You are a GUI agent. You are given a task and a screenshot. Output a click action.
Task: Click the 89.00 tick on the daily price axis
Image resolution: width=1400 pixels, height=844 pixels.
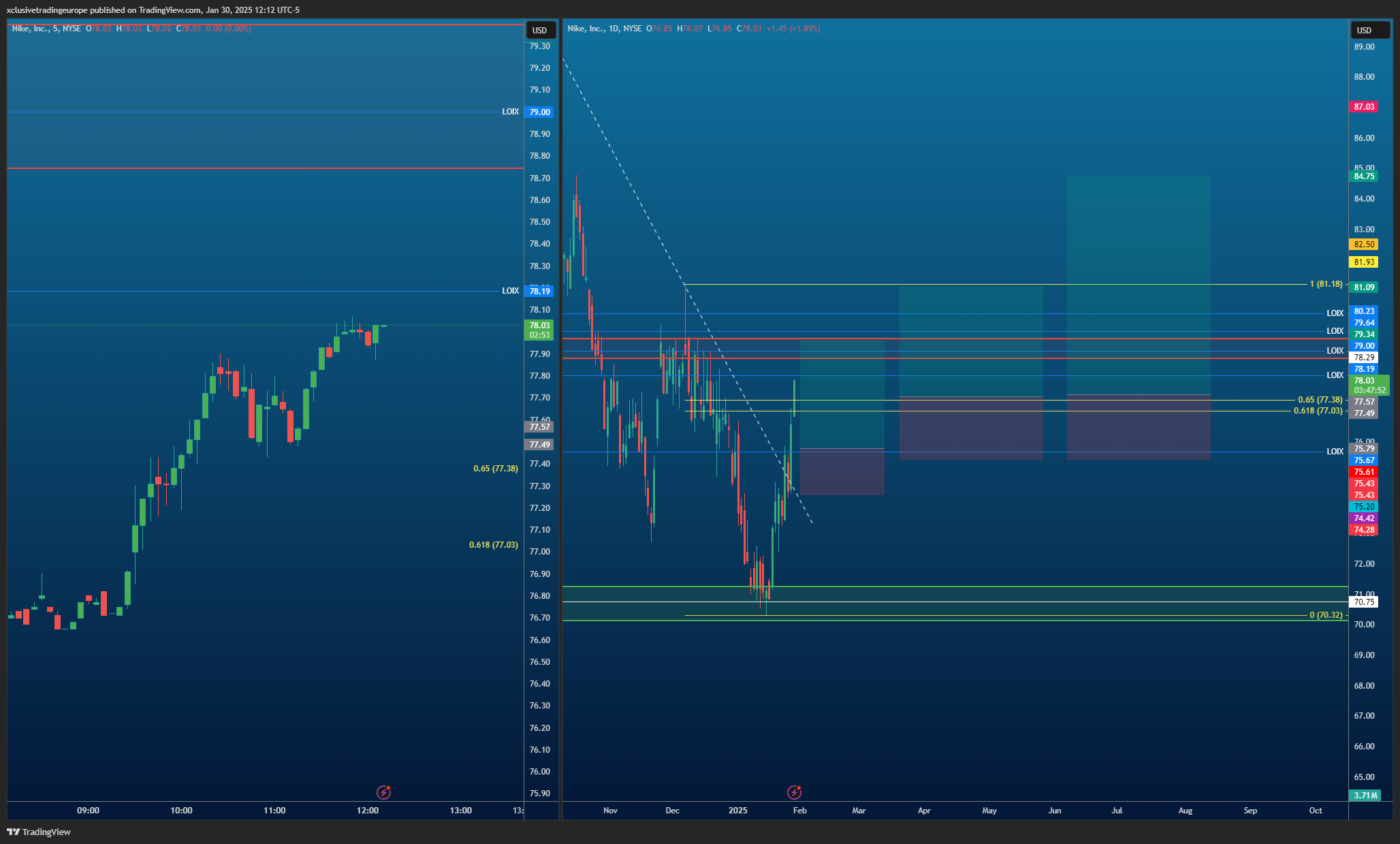click(x=1364, y=47)
